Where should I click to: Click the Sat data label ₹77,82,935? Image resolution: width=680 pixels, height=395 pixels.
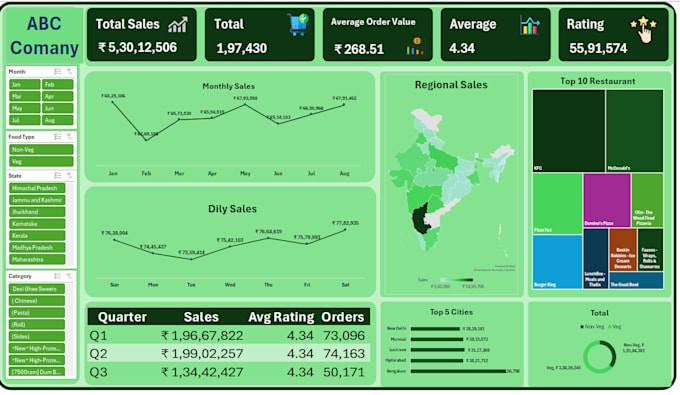tap(345, 223)
